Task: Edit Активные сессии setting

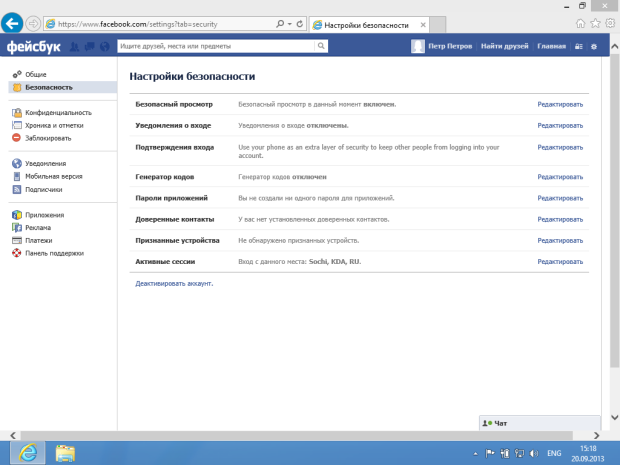Action: tap(560, 262)
